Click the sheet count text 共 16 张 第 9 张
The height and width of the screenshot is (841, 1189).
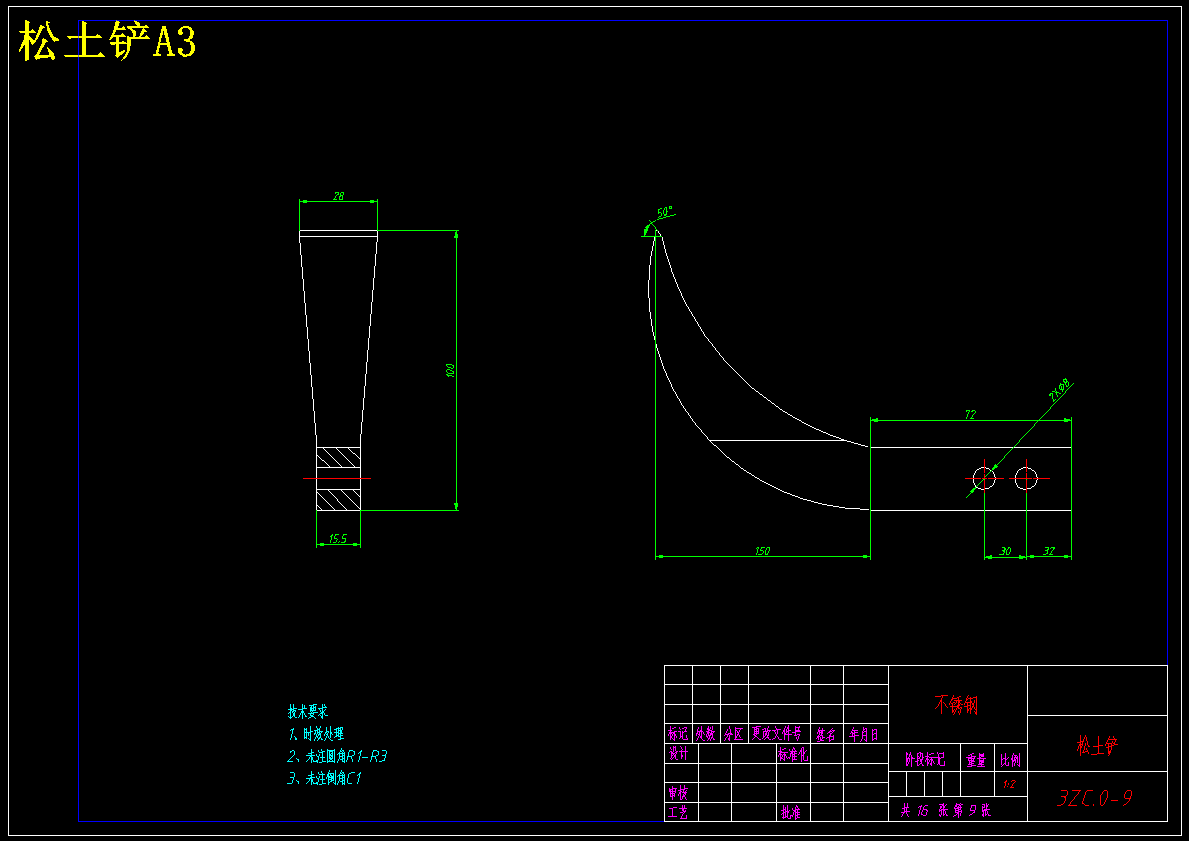(946, 810)
